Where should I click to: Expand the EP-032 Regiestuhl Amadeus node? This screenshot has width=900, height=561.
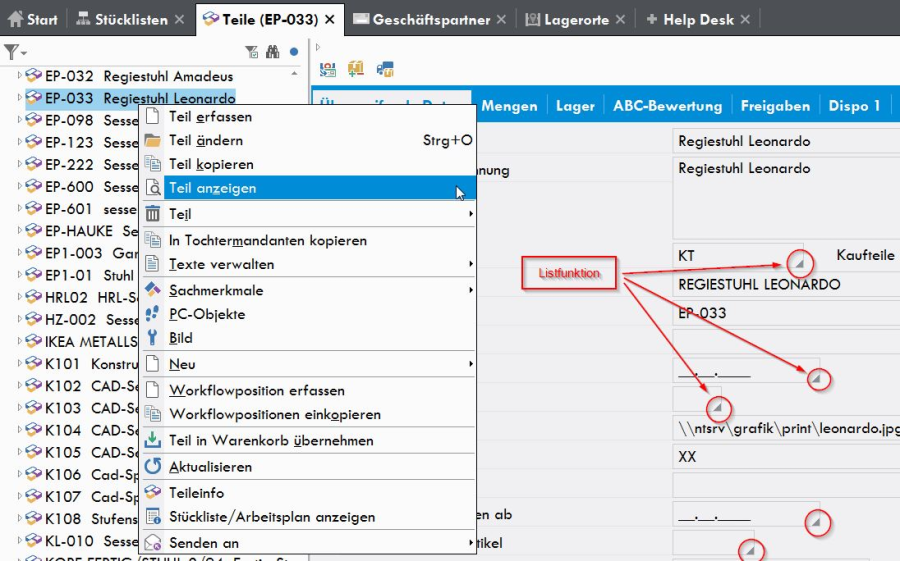point(19,75)
